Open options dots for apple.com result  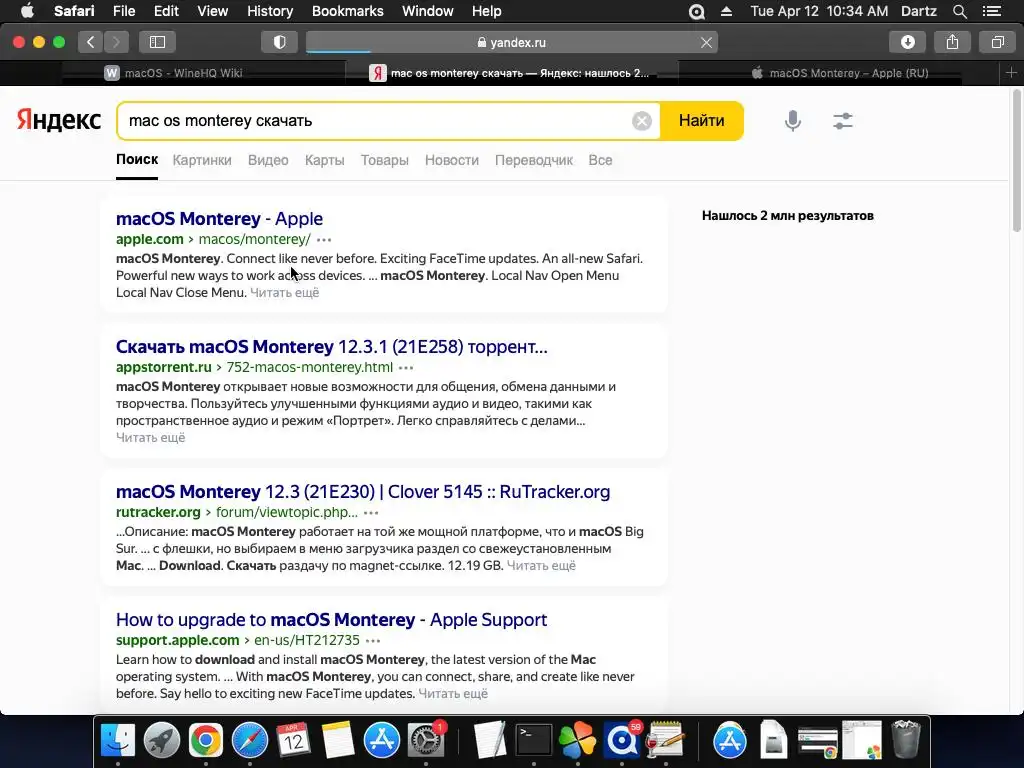(324, 240)
